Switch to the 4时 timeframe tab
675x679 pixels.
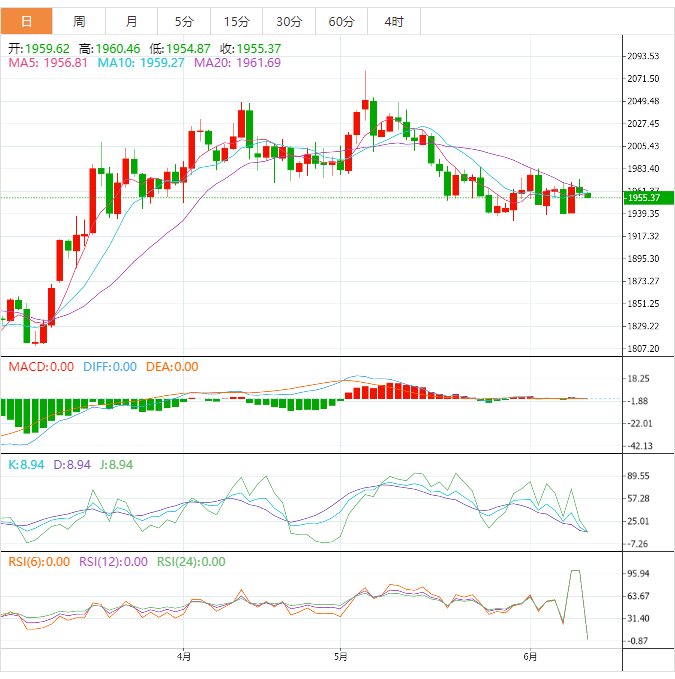click(x=394, y=21)
